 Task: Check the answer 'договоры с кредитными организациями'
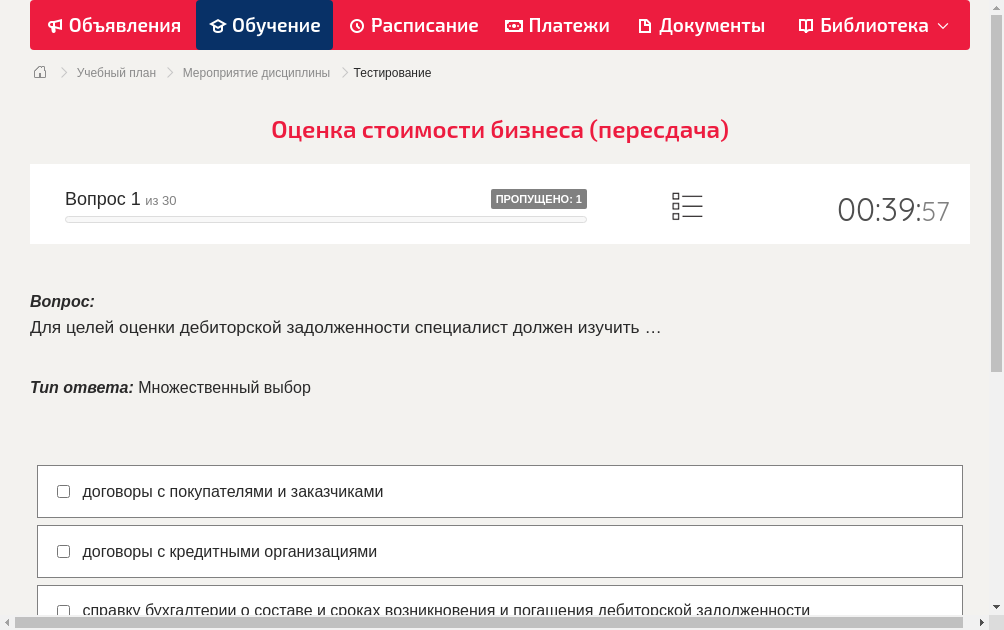pyautogui.click(x=63, y=551)
